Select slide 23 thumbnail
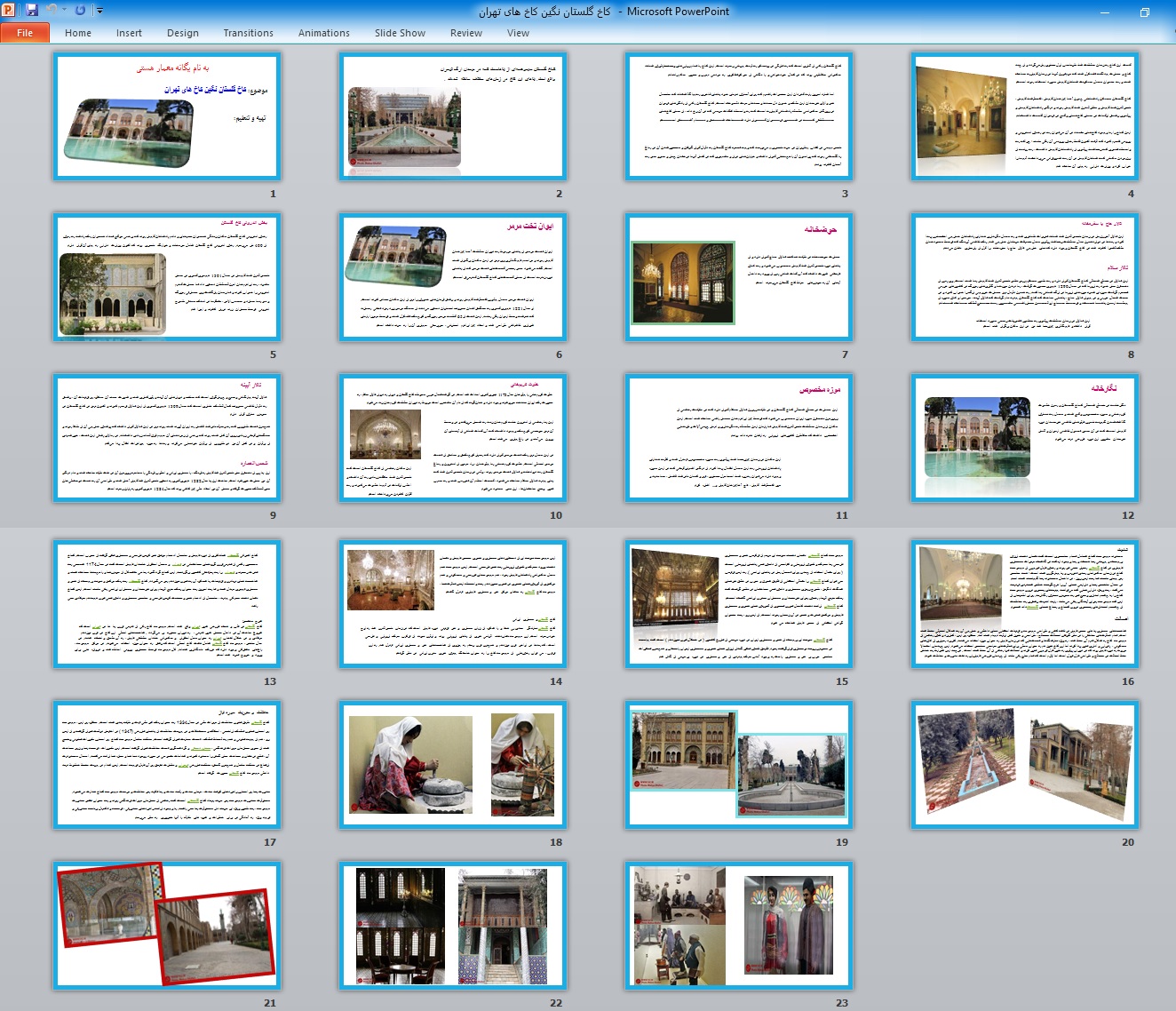Viewport: 1176px width, 1011px height. pos(739,926)
